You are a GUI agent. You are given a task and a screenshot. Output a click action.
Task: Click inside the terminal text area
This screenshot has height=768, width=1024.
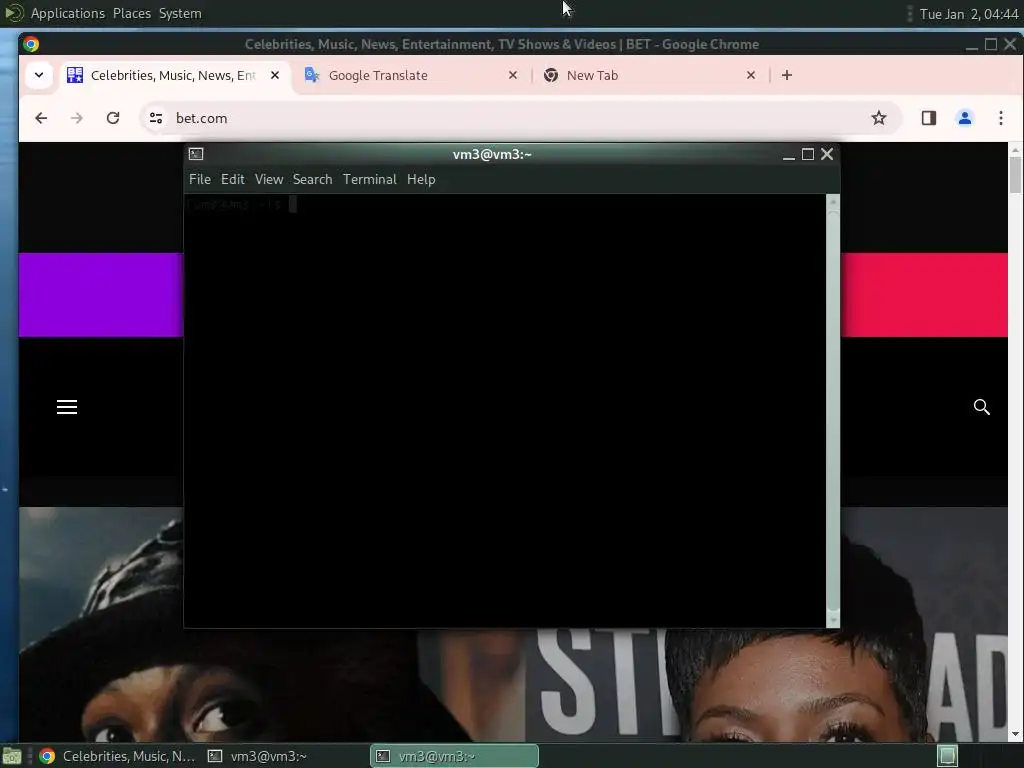505,410
